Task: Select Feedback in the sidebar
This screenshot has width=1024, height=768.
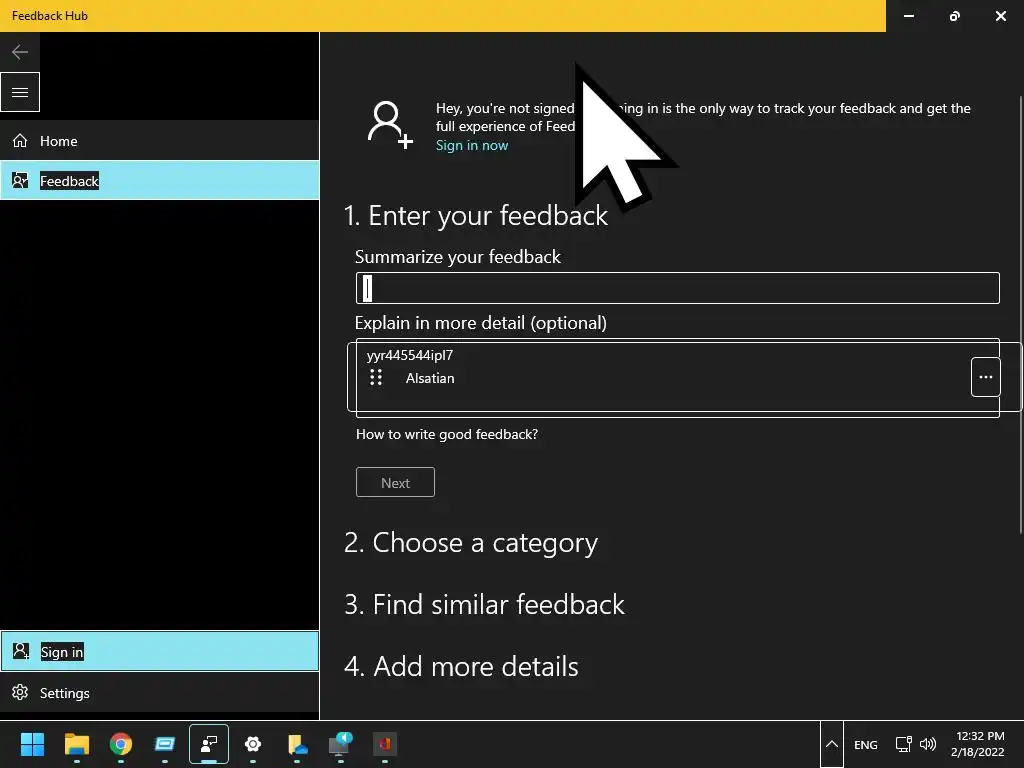Action: click(x=159, y=180)
